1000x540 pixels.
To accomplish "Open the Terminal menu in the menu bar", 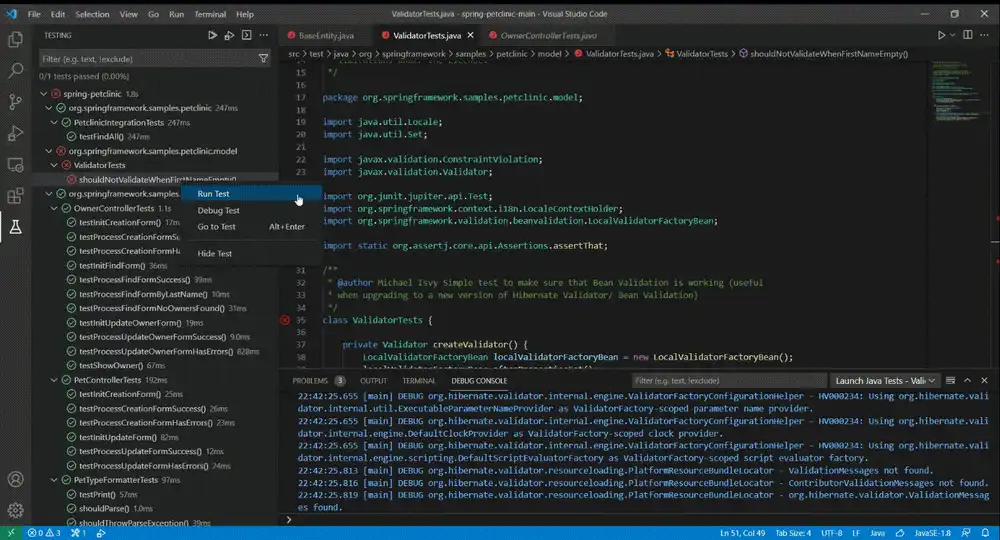I will 210,14.
